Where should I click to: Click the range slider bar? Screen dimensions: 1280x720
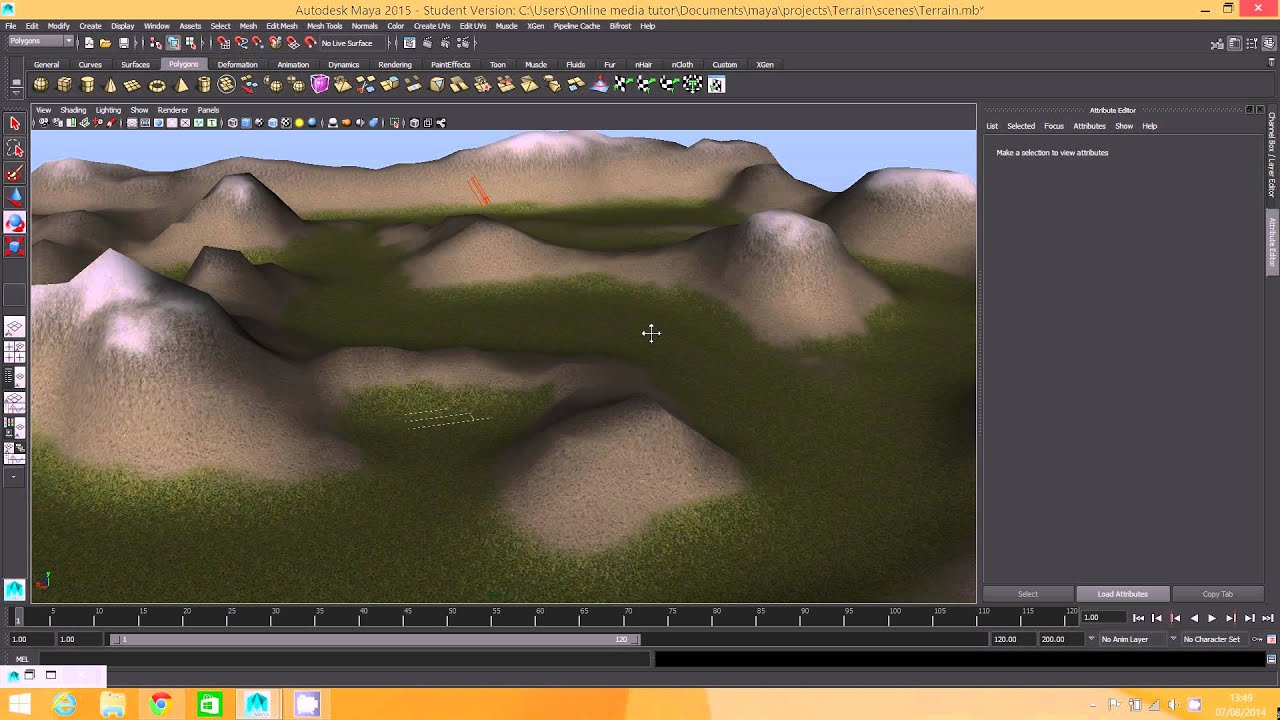375,639
